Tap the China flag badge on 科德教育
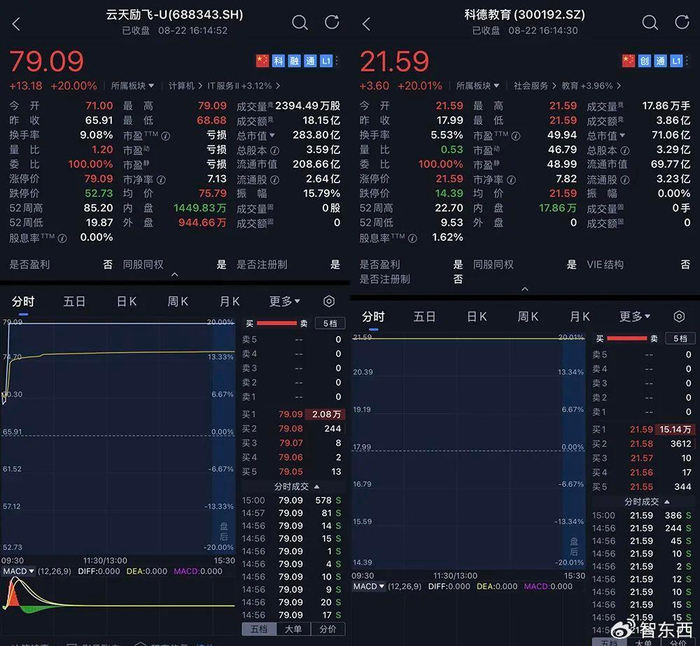 629,61
